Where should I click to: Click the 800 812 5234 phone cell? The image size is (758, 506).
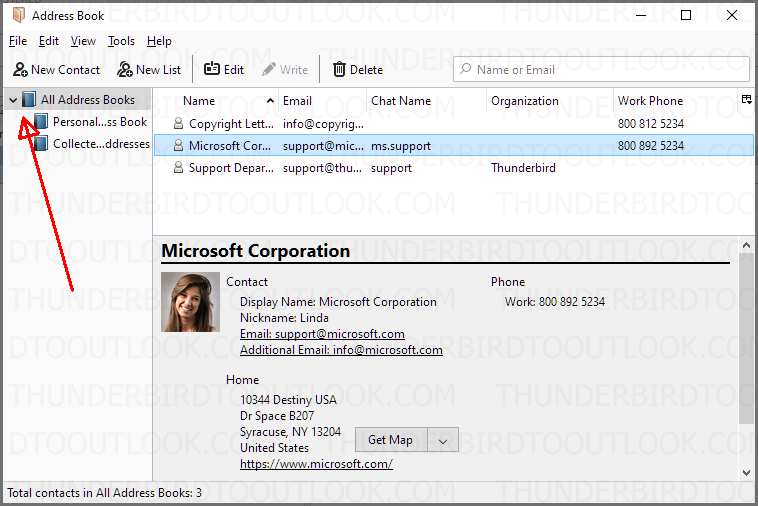click(x=651, y=124)
